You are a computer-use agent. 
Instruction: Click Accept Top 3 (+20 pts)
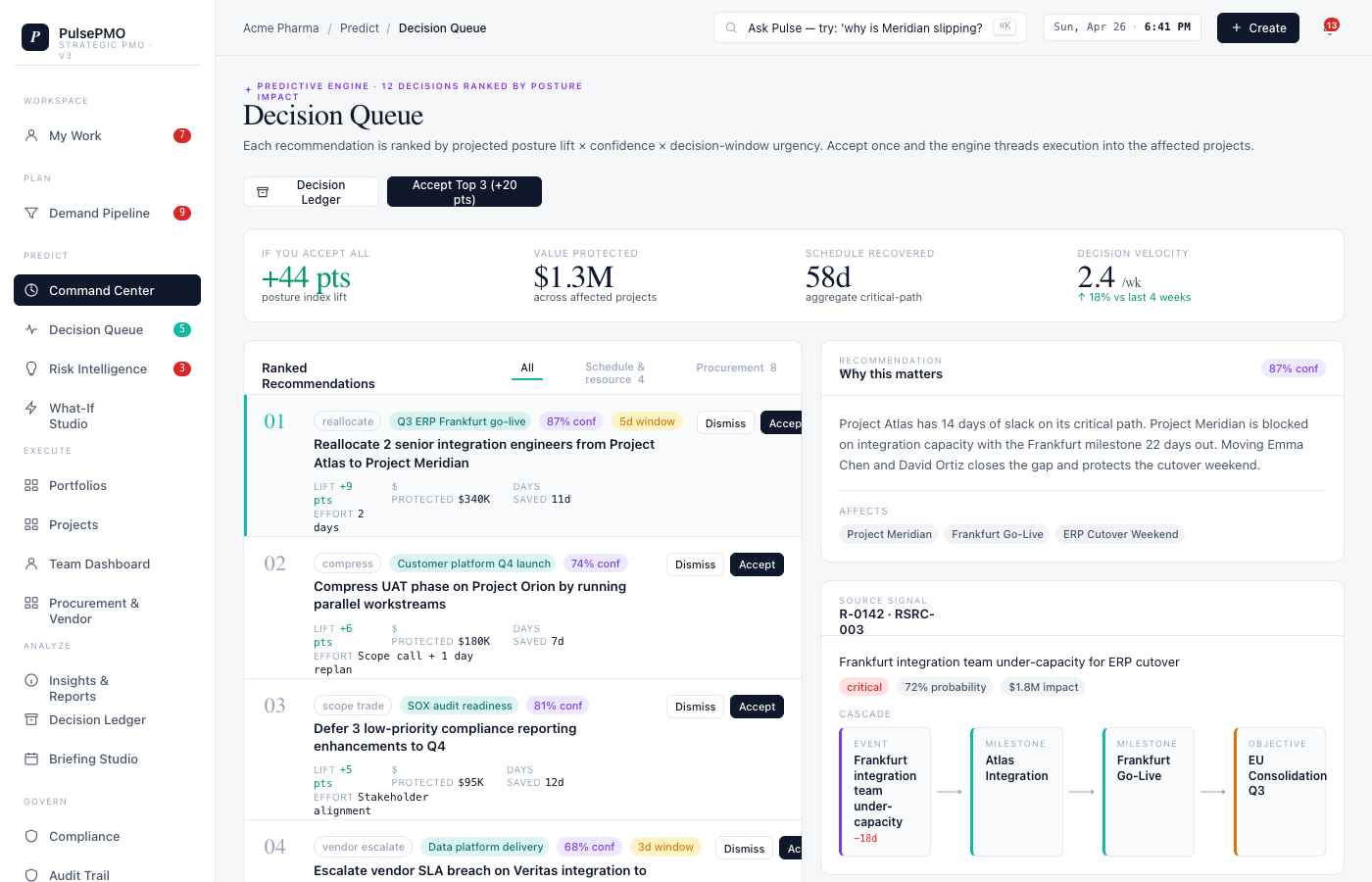pyautogui.click(x=465, y=192)
